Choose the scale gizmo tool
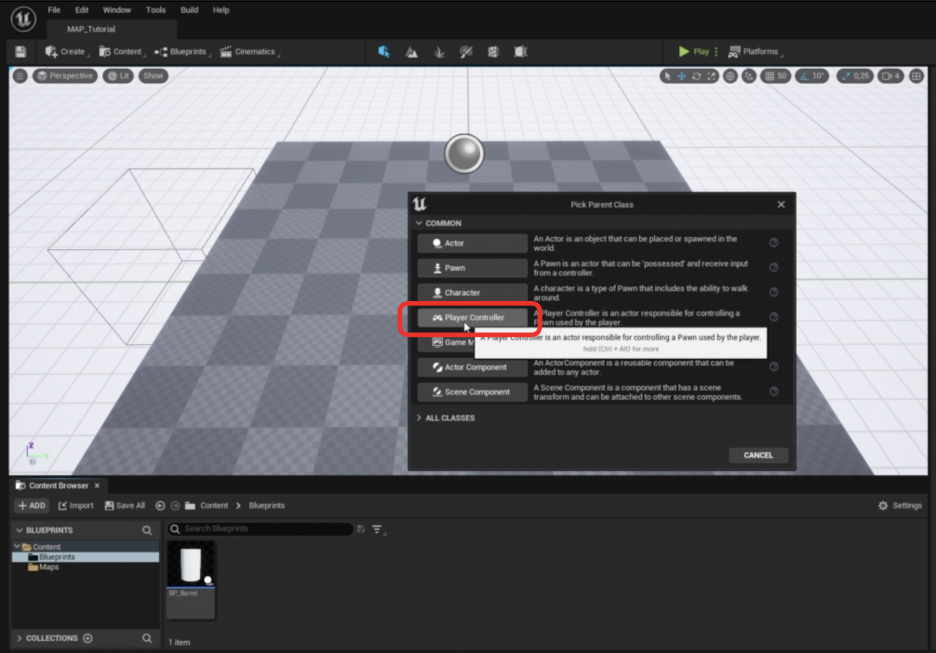 pos(711,76)
